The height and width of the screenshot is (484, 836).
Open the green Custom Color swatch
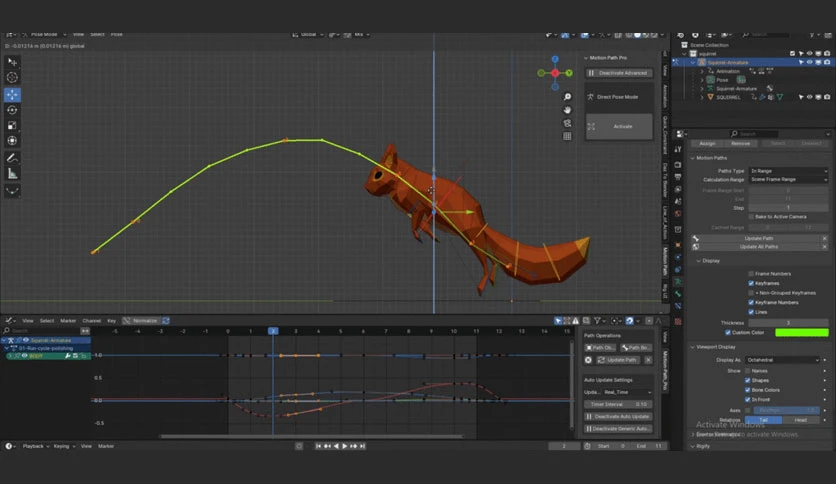801,333
